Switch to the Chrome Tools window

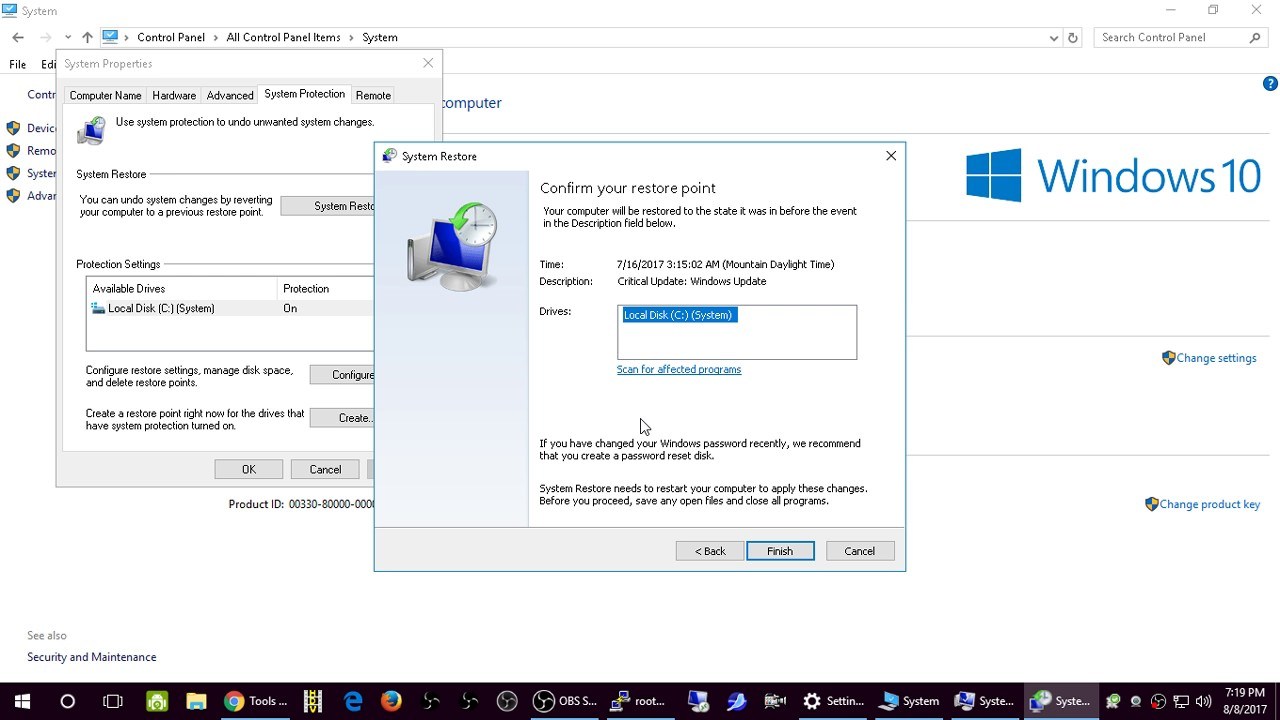coord(256,701)
